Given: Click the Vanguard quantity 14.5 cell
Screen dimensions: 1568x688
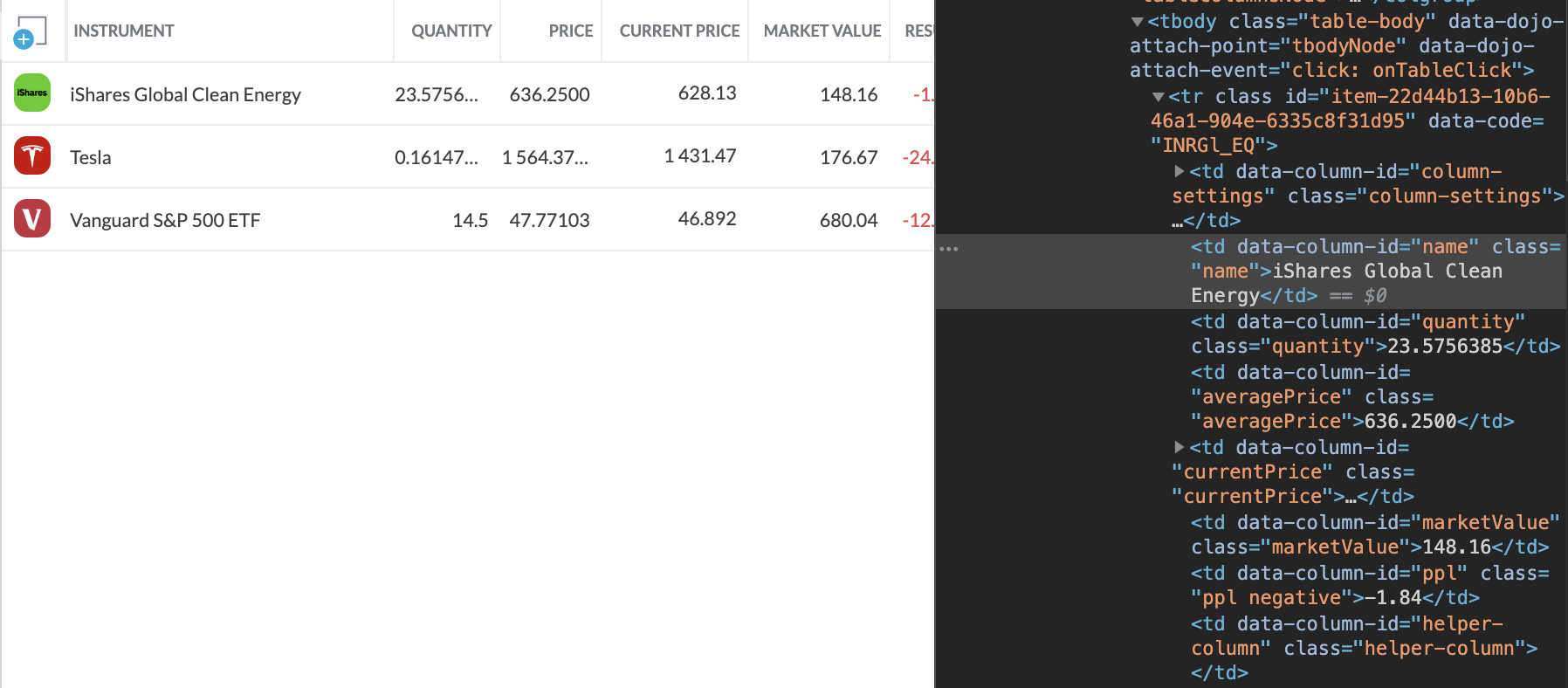Looking at the screenshot, I should point(470,220).
